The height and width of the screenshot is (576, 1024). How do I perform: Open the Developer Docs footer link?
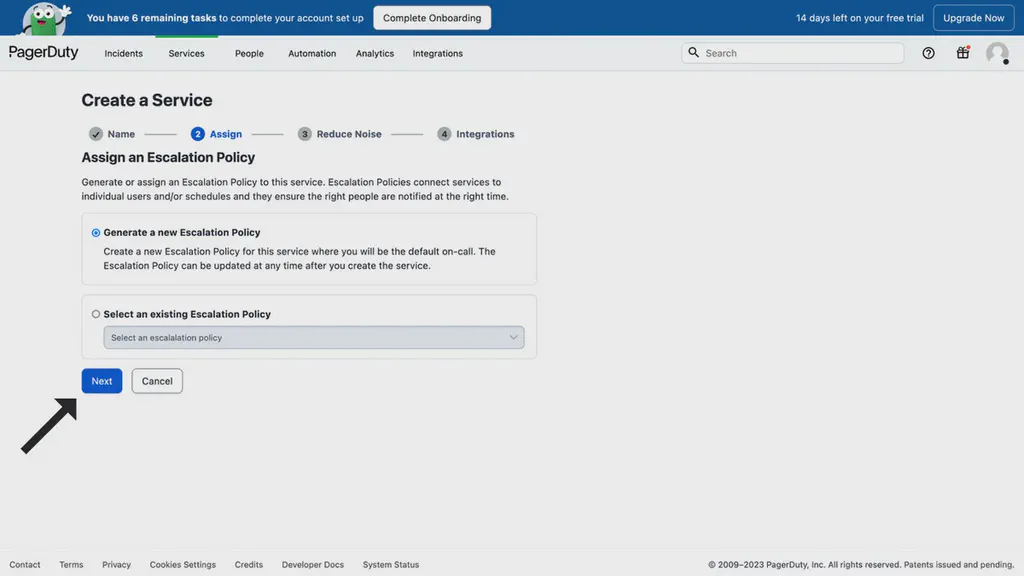click(312, 564)
